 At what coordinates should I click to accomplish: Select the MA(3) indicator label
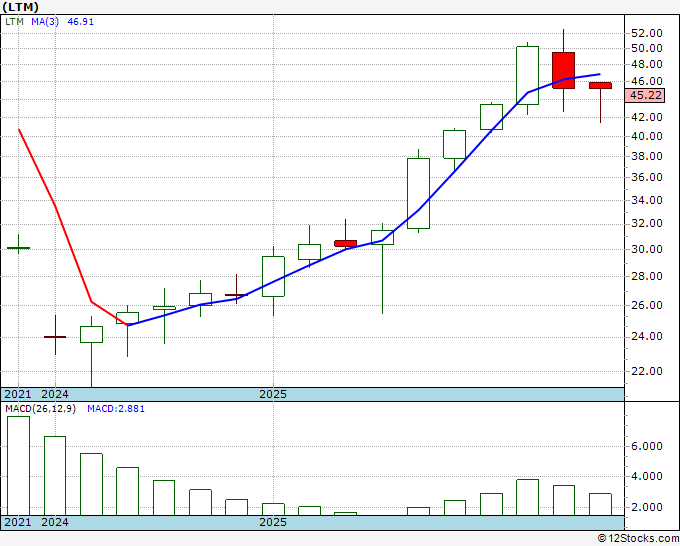coord(43,21)
